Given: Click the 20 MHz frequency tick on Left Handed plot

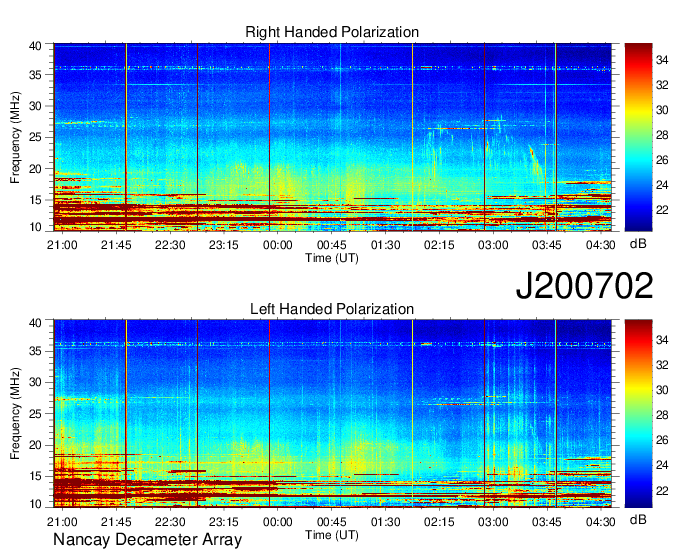Looking at the screenshot, I should coord(36,445).
